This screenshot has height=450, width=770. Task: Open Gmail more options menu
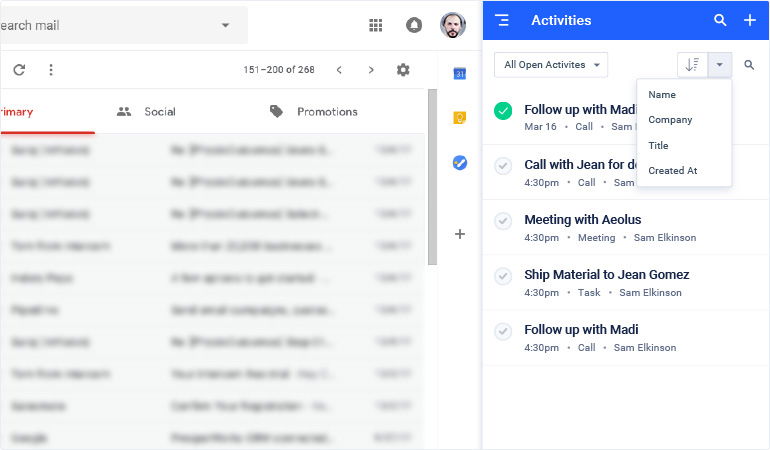point(51,70)
